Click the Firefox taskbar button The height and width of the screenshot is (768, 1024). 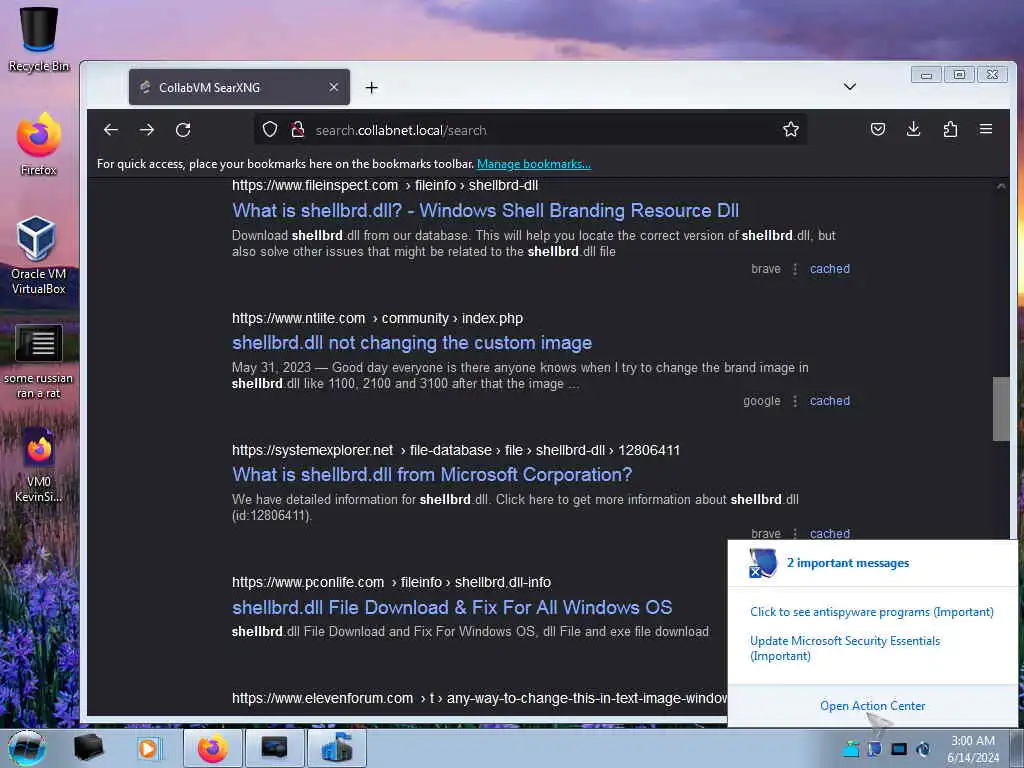pyautogui.click(x=213, y=748)
